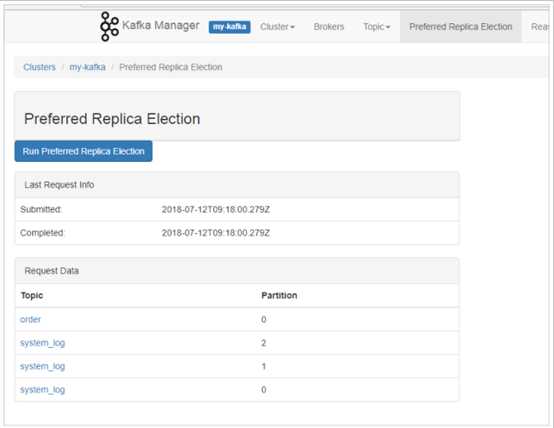Open my-kafka breadcrumb link
The width and height of the screenshot is (554, 428).
(87, 67)
